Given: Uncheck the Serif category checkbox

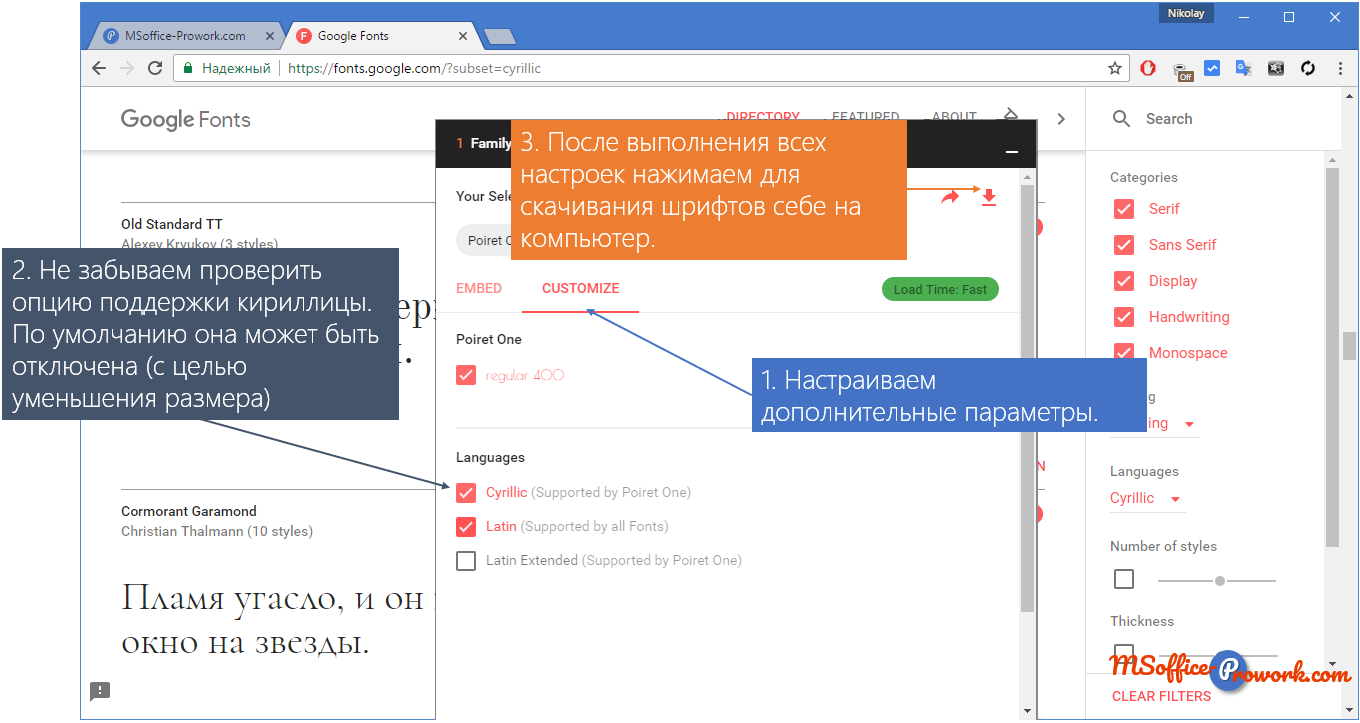Looking at the screenshot, I should pyautogui.click(x=1124, y=209).
